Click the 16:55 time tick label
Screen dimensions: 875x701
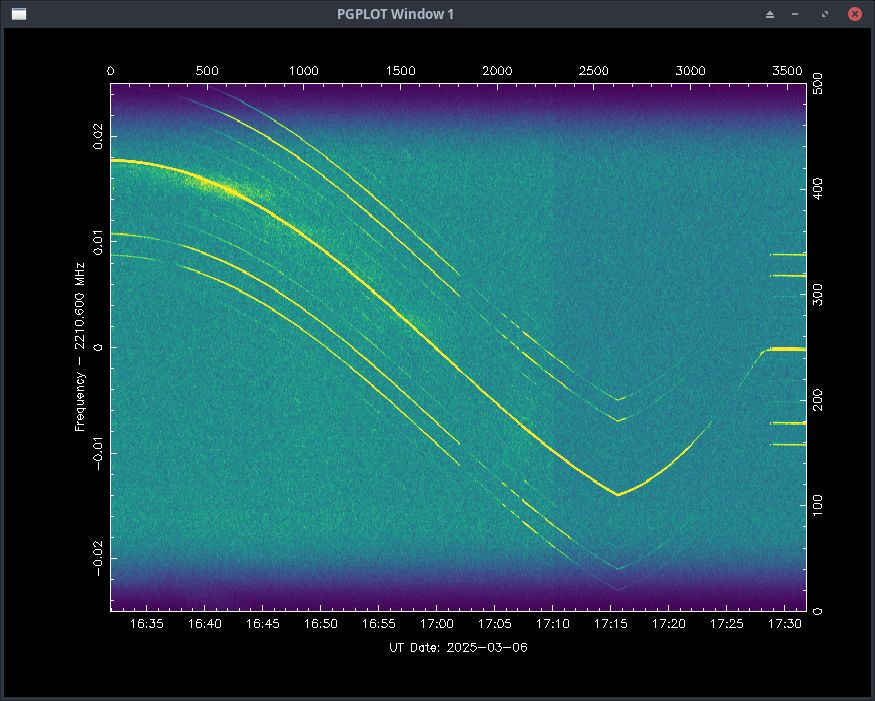379,624
